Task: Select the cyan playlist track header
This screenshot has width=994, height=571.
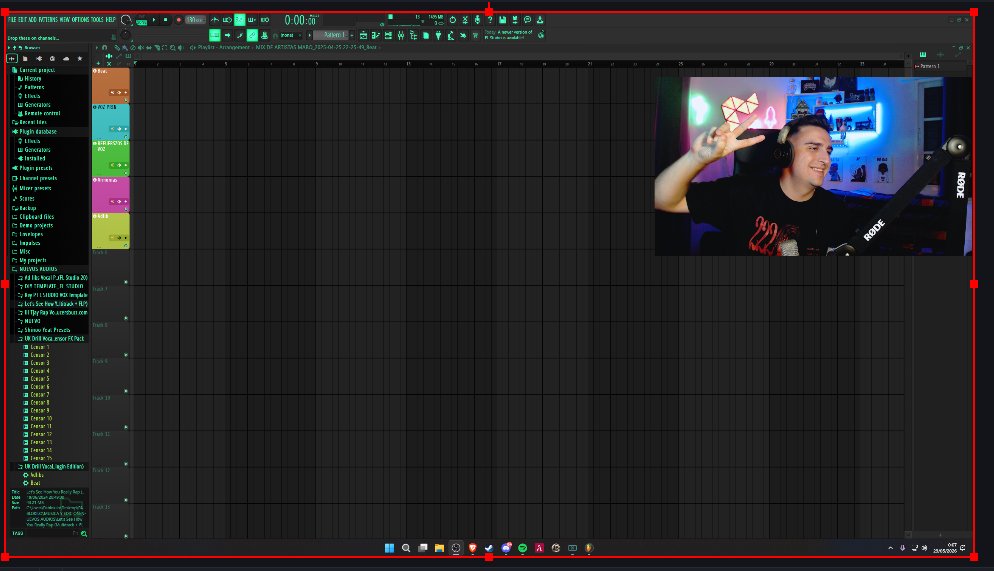Action: [110, 122]
